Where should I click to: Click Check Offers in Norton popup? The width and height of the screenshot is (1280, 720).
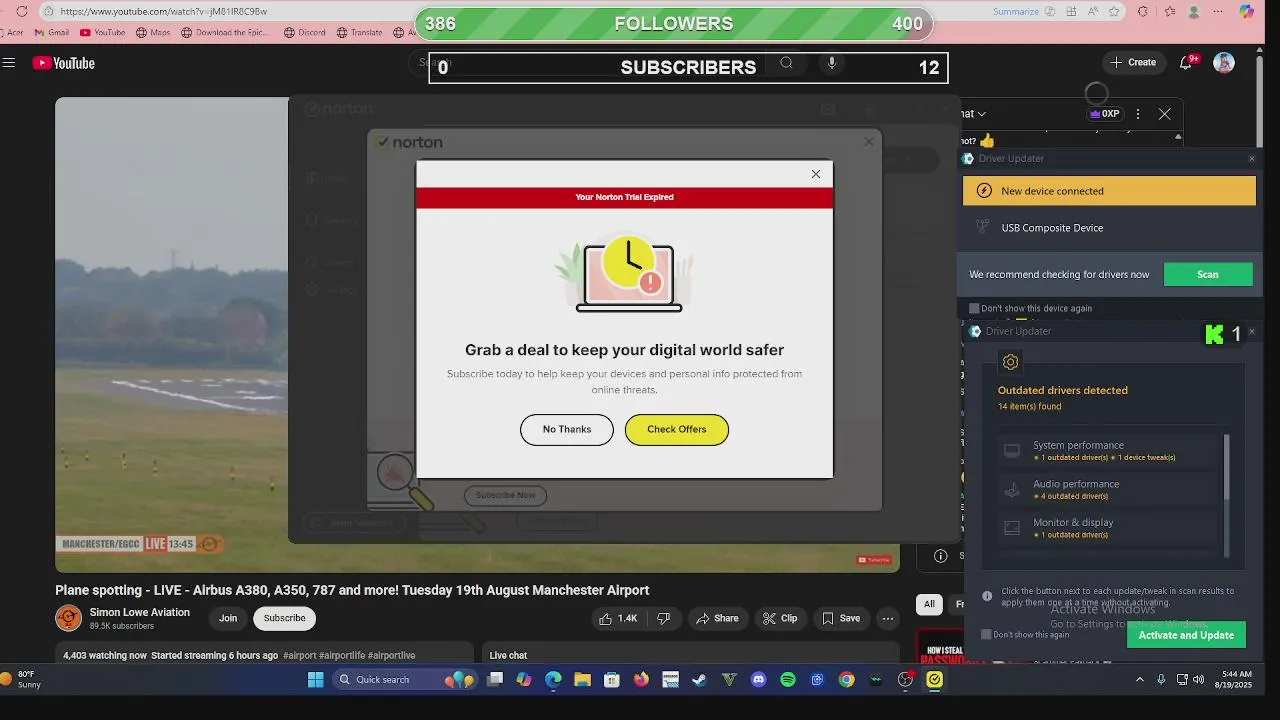[677, 429]
